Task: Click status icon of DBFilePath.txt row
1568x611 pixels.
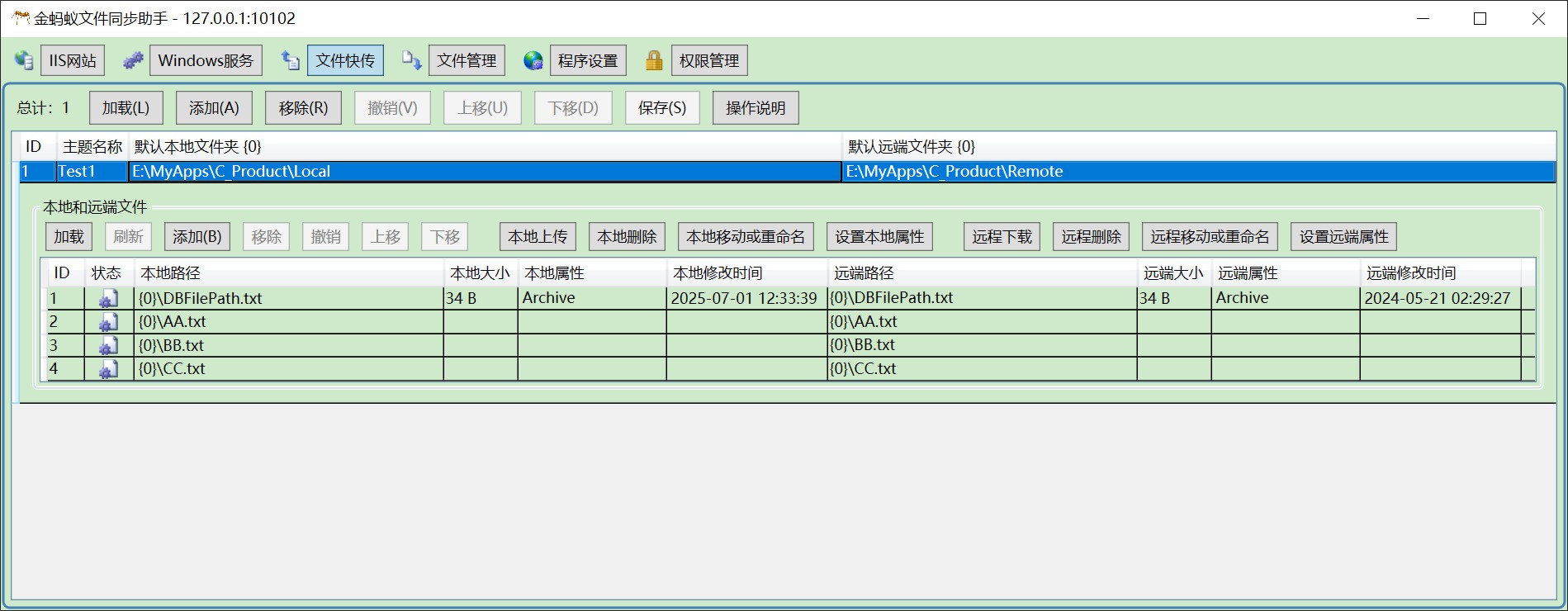Action: pos(108,299)
